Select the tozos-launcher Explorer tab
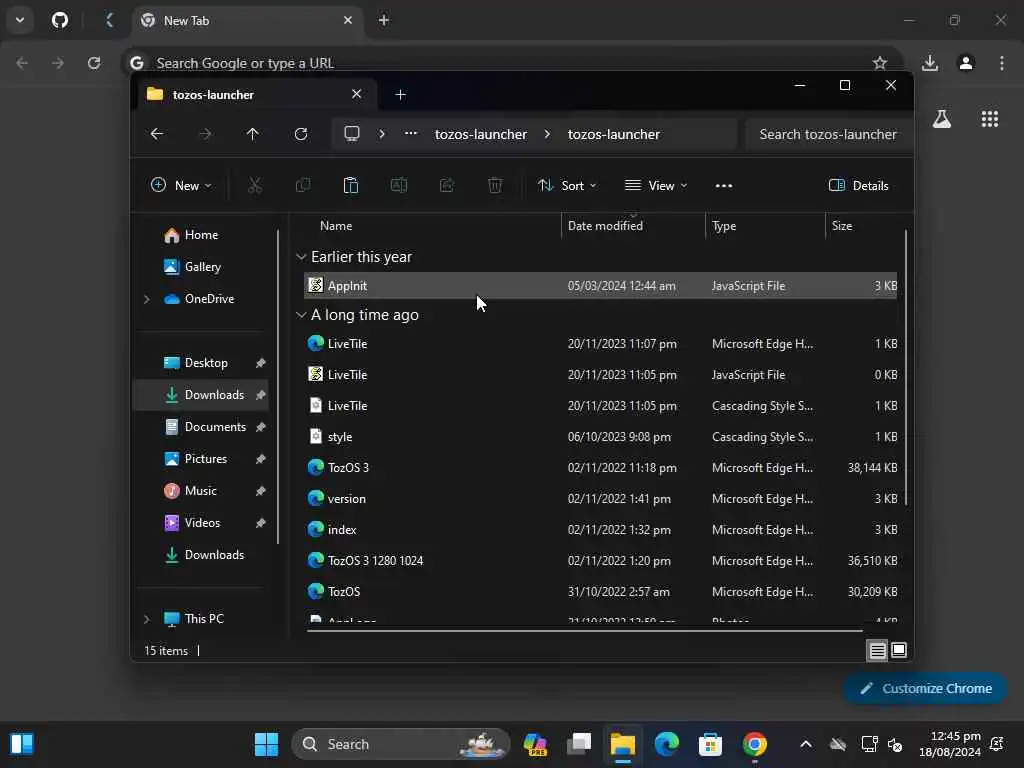Viewport: 1024px width, 768px height. [x=253, y=95]
